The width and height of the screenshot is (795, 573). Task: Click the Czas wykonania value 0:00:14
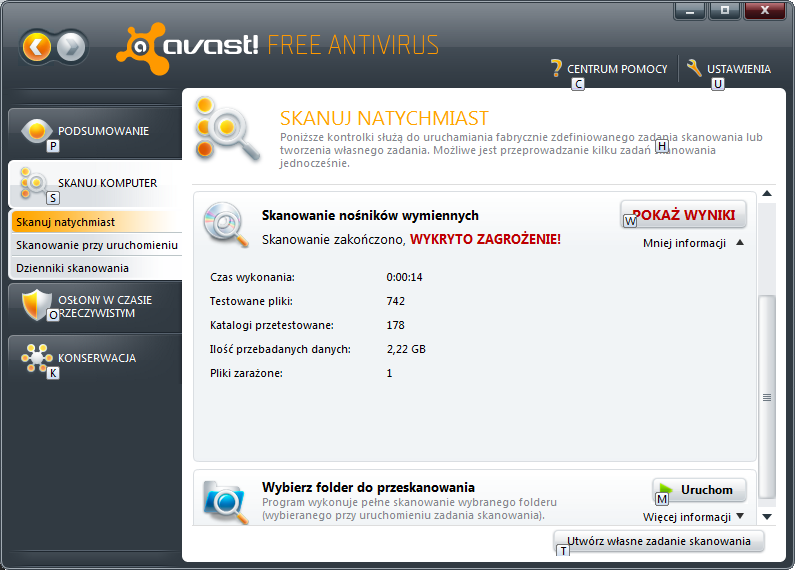pyautogui.click(x=404, y=277)
